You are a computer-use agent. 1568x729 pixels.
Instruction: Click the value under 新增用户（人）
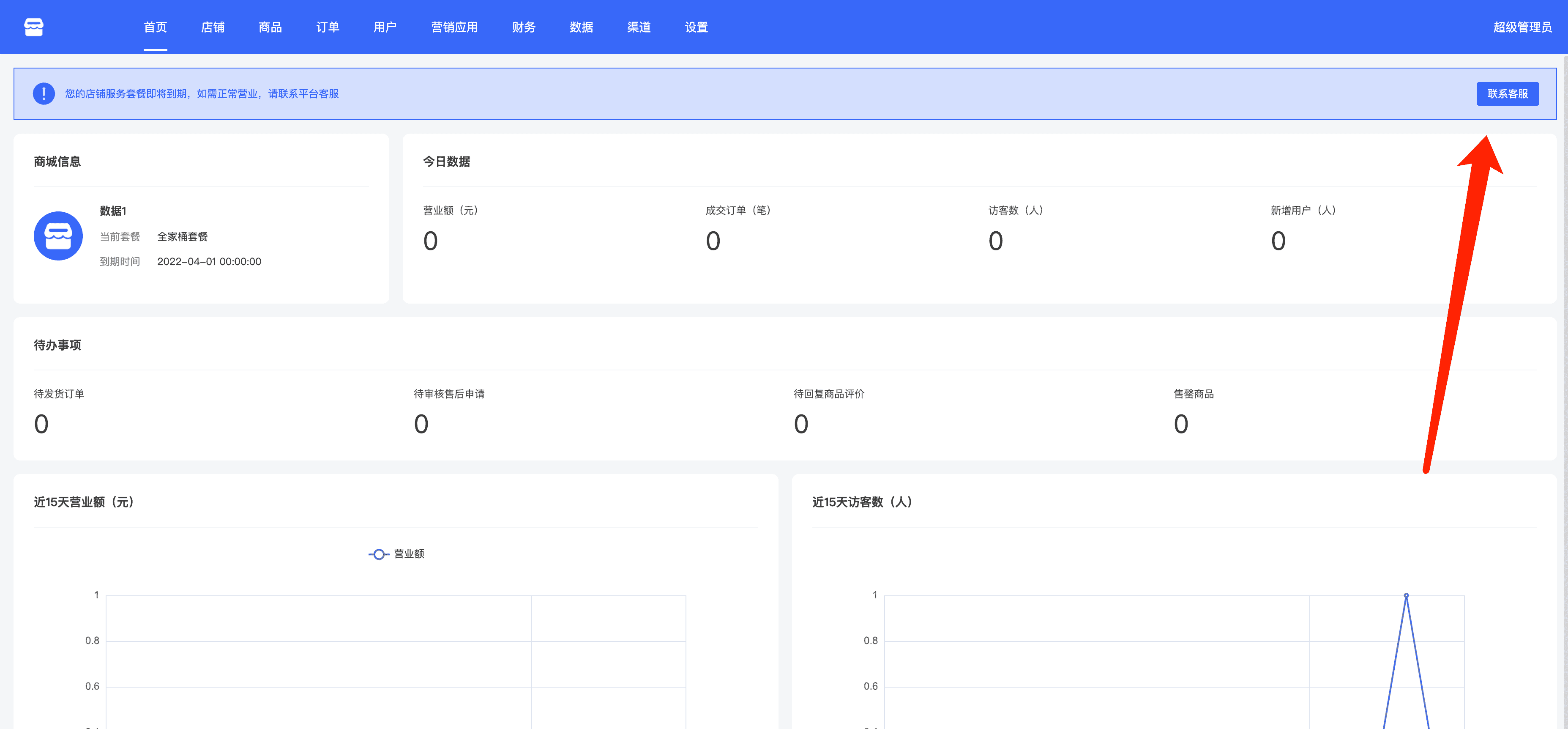click(1278, 241)
